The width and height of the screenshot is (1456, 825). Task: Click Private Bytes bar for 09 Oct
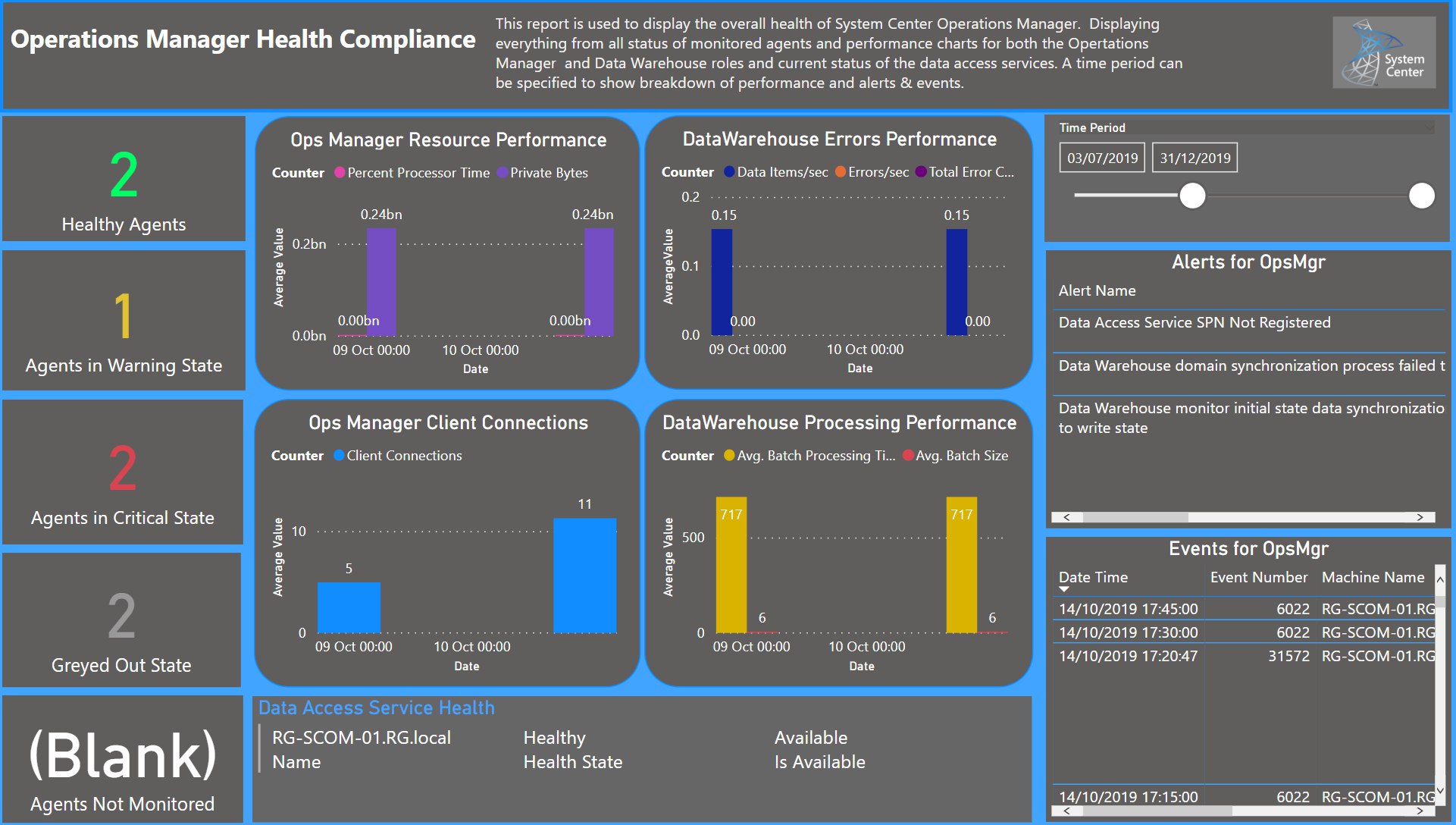click(381, 282)
